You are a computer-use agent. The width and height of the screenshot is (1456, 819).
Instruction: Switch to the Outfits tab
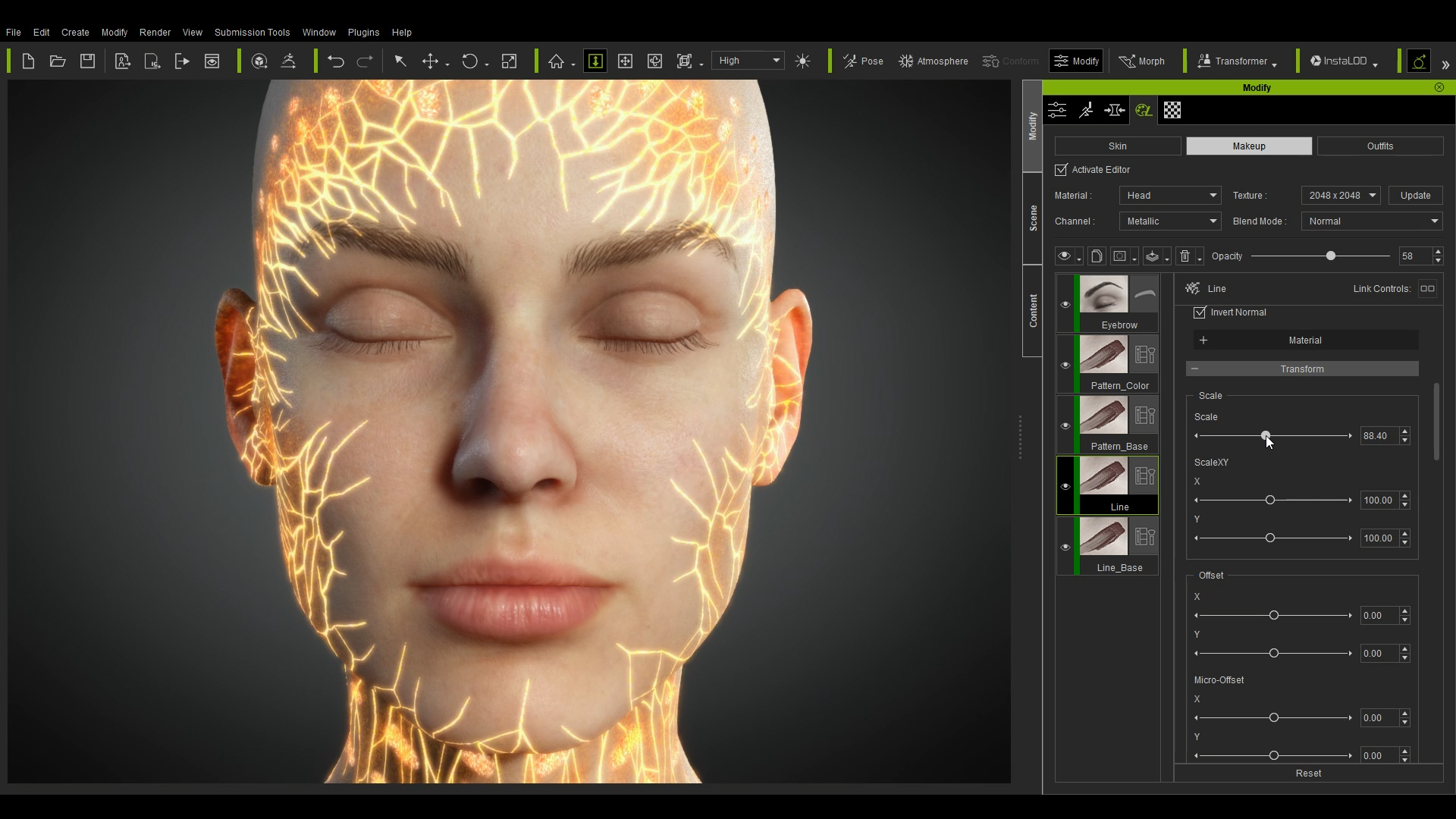(x=1380, y=146)
